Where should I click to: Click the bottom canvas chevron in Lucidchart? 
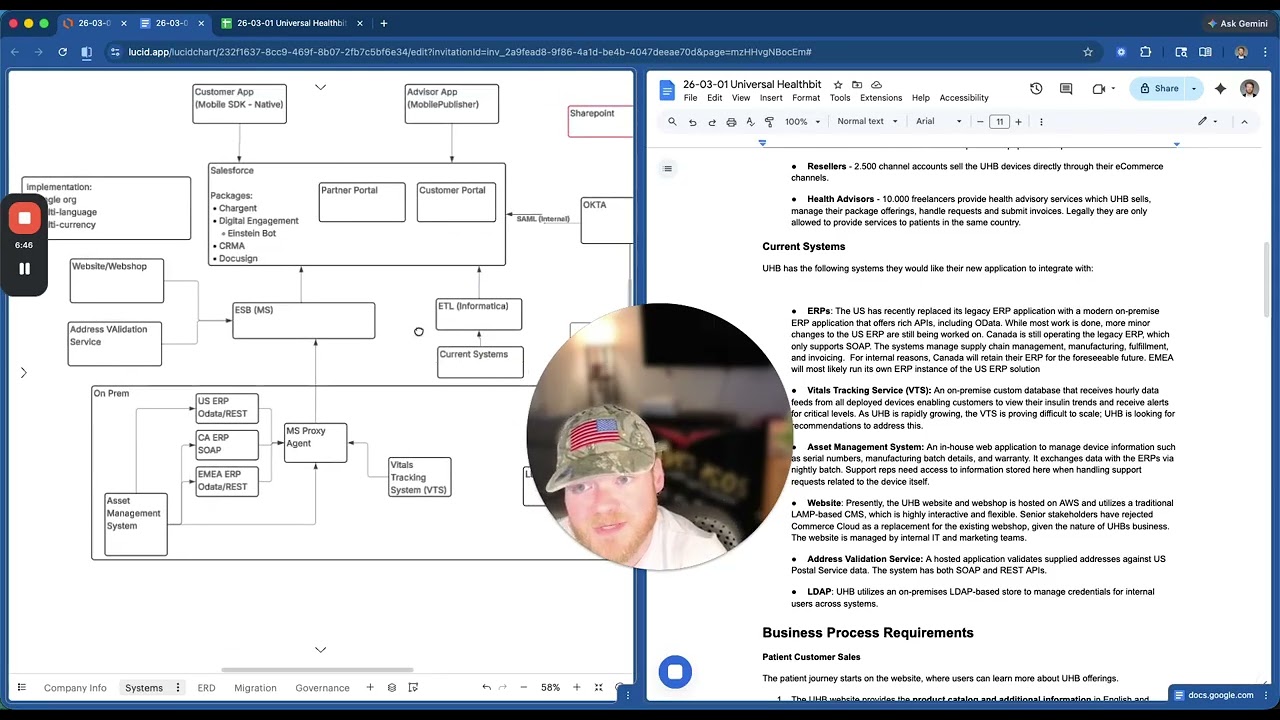click(320, 650)
